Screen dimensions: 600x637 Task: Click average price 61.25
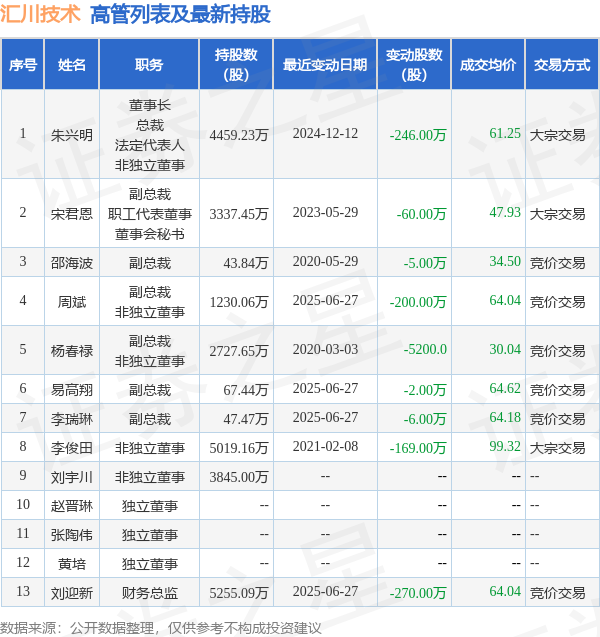tap(505, 133)
